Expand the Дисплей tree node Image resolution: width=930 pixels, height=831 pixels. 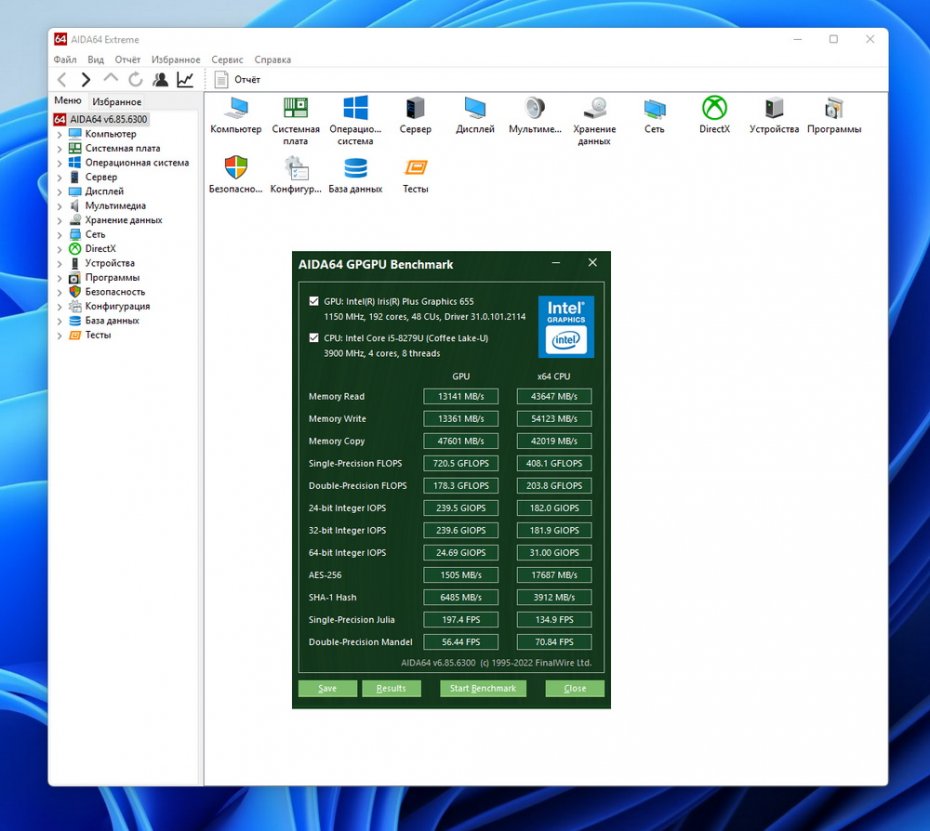pos(59,192)
